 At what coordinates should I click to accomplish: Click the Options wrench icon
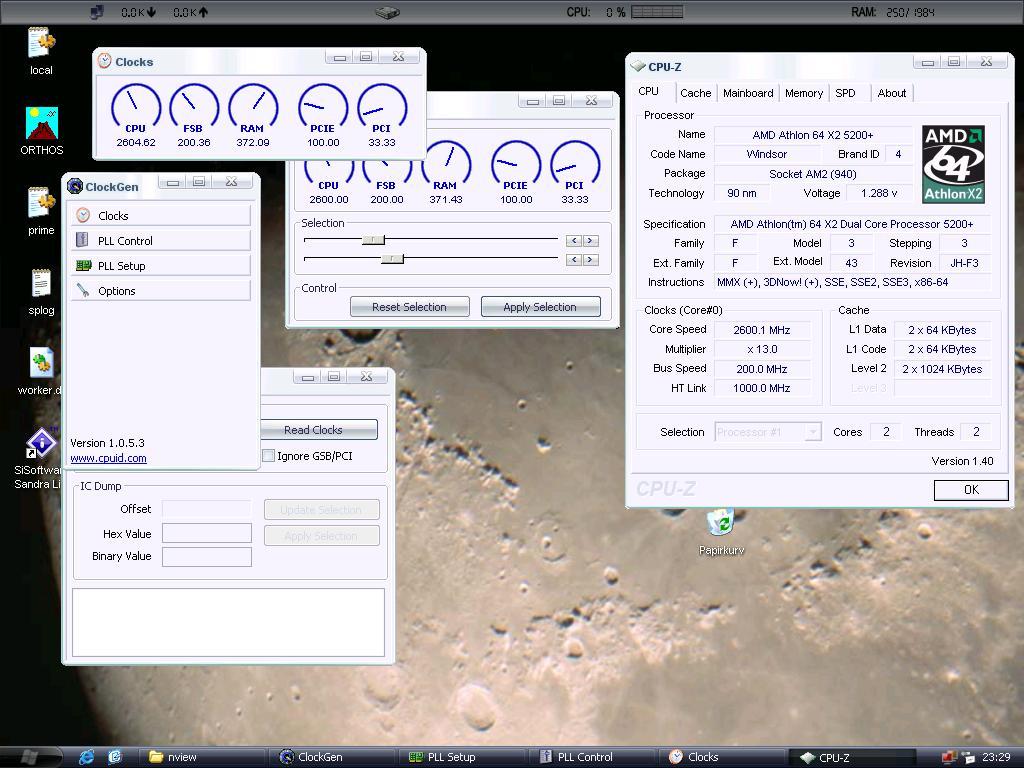pos(83,290)
